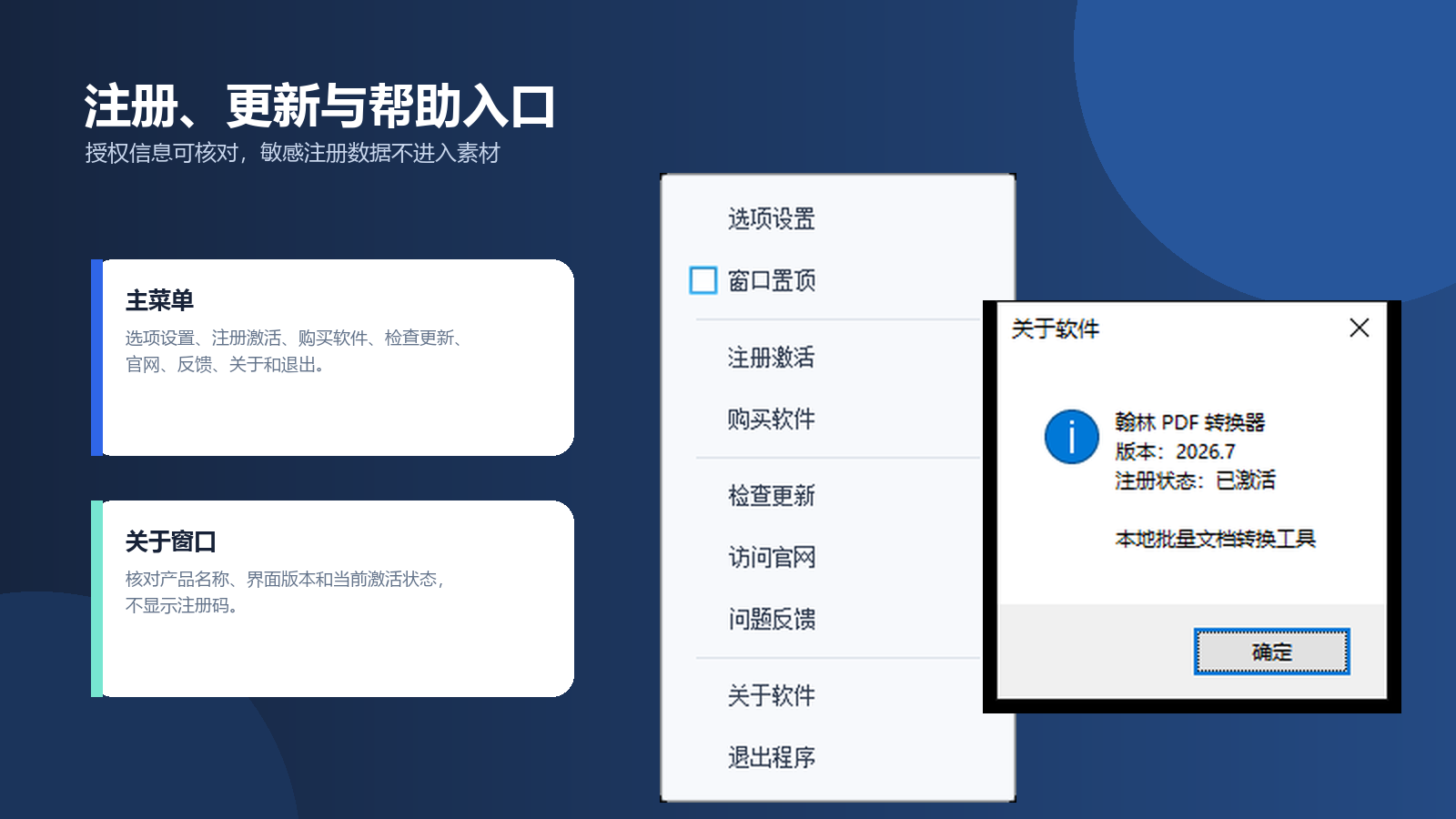Choose 注册激活 menu entry
This screenshot has width=1456, height=819.
[771, 357]
